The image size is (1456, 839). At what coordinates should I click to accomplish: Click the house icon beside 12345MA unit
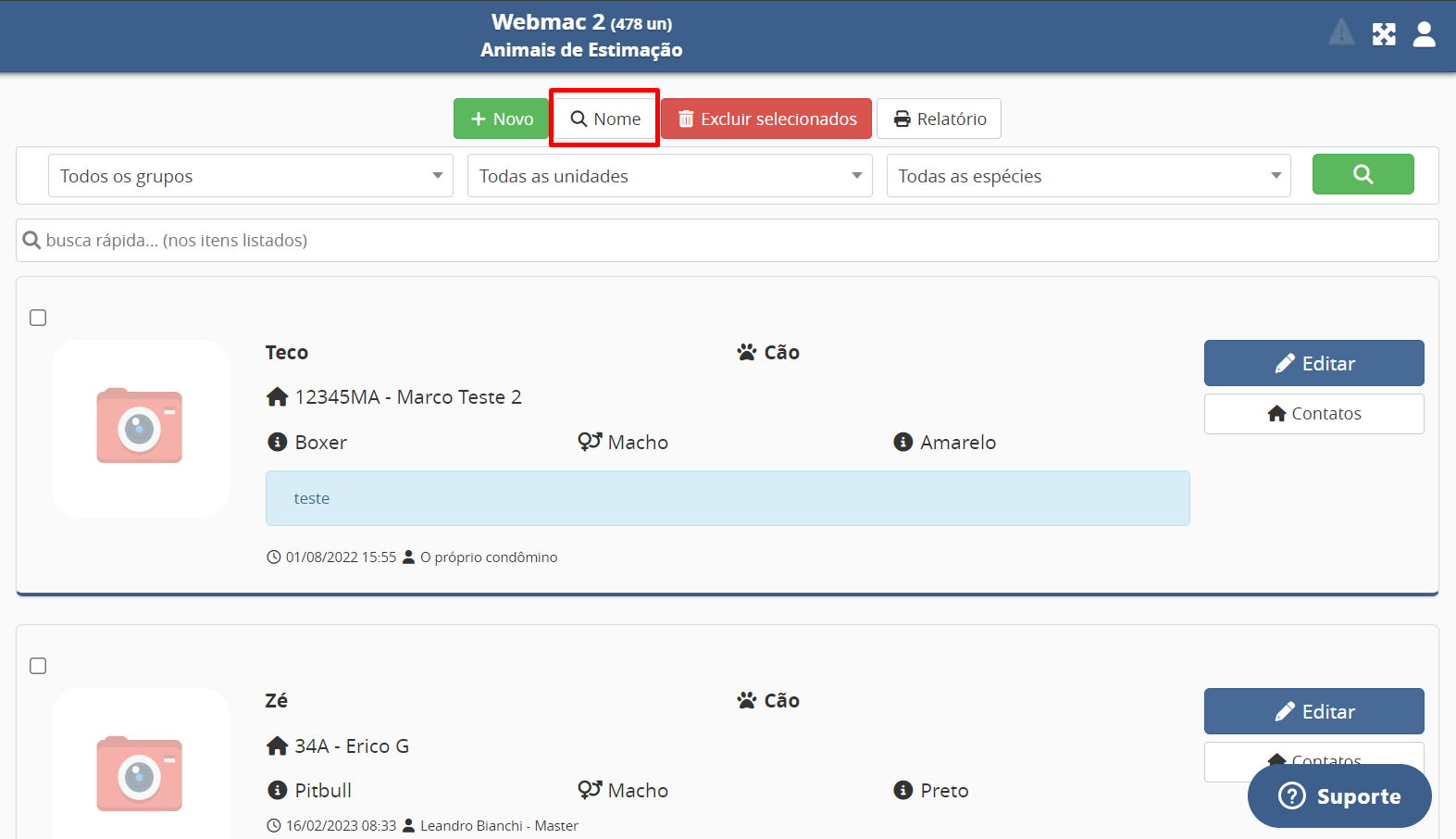[277, 397]
